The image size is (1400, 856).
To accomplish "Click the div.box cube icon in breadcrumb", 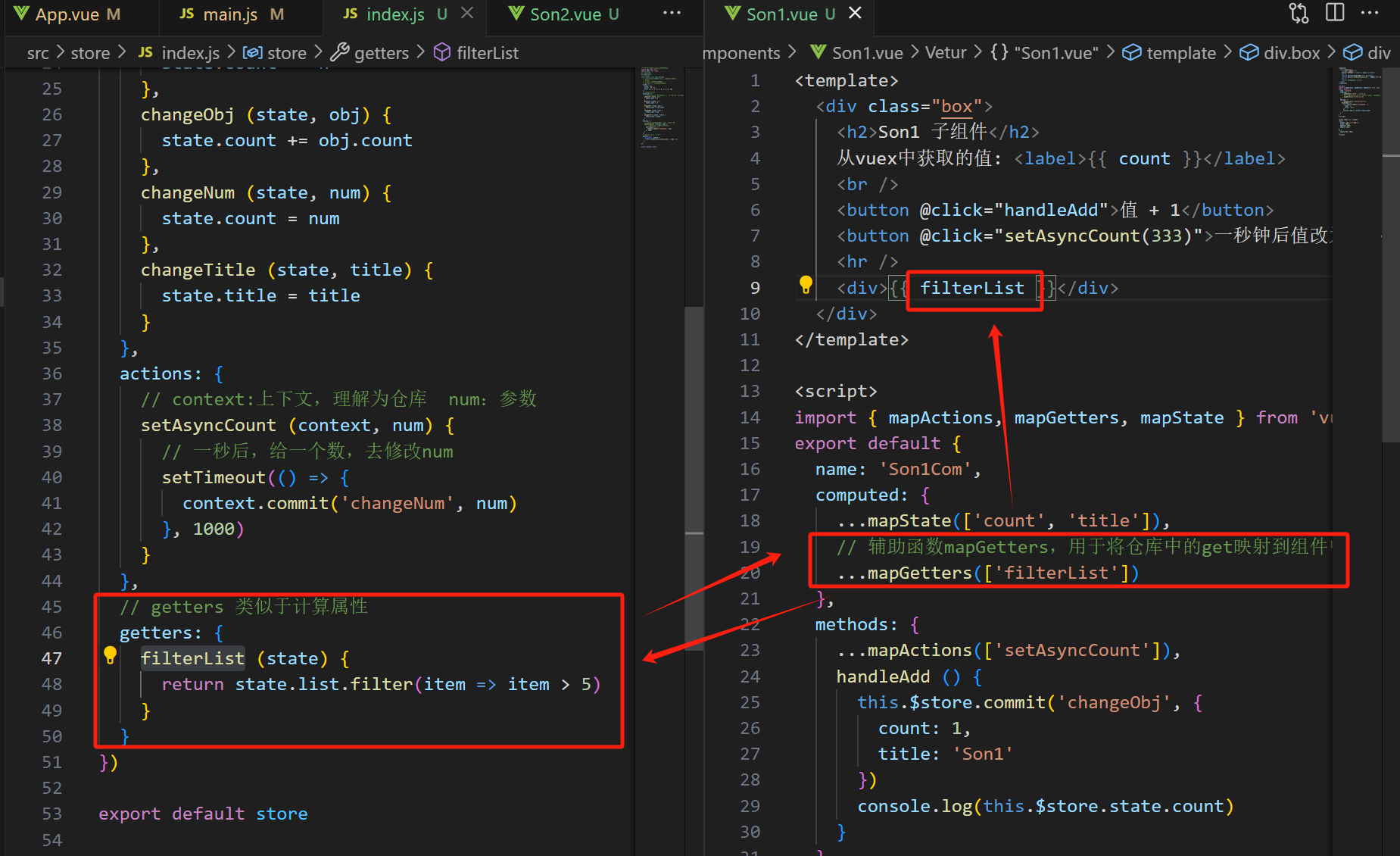I will (x=1249, y=52).
